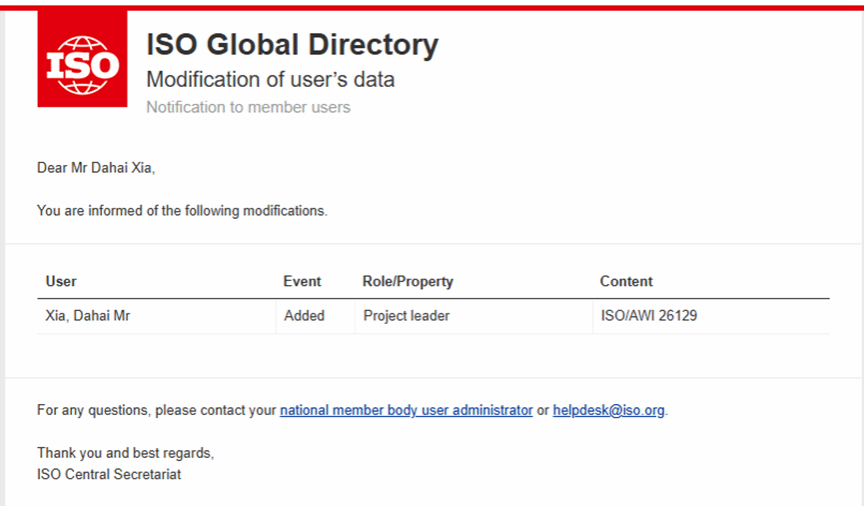
Task: Select the "Modification of user's data" subtitle
Action: click(x=270, y=79)
